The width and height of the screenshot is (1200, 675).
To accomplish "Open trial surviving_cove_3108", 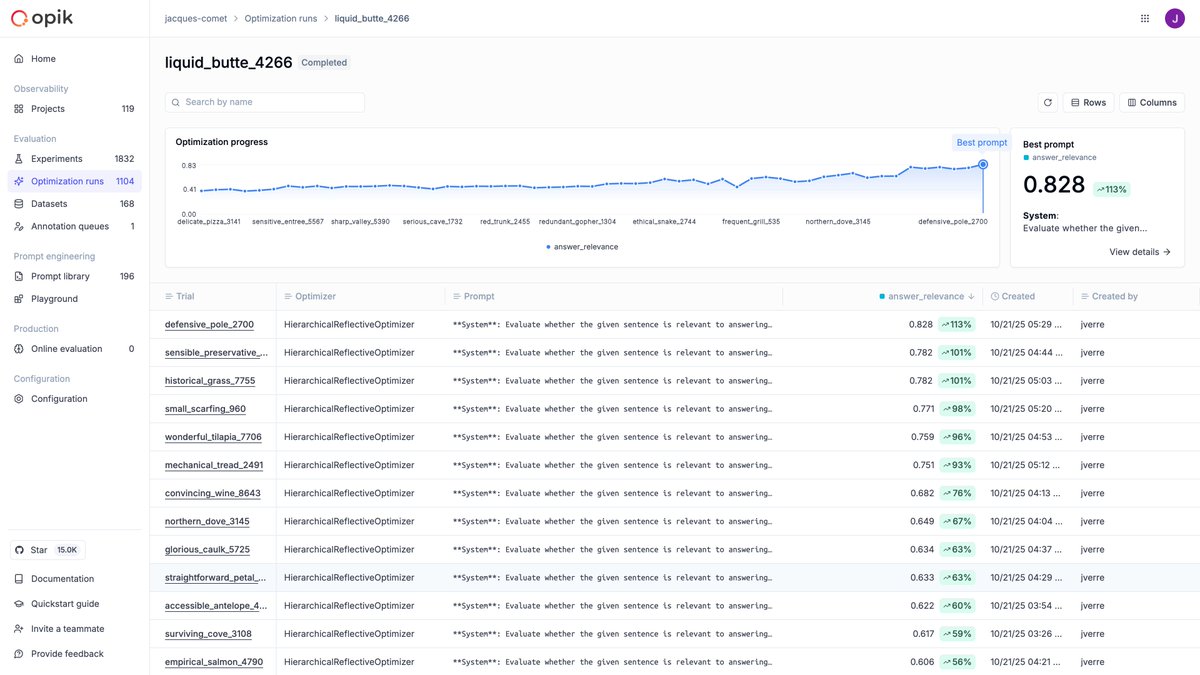I will 208,634.
